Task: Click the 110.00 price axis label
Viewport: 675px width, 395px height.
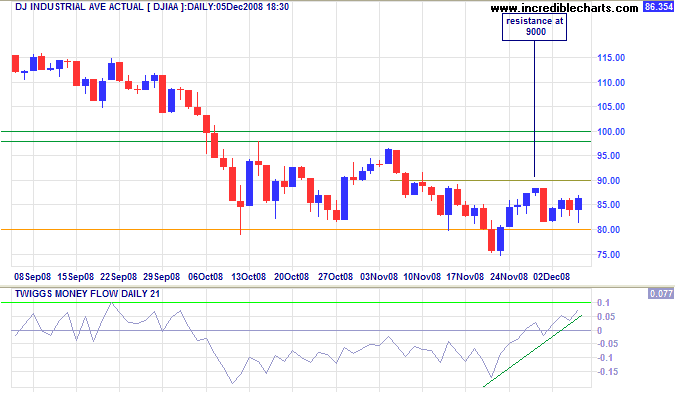Action: pos(611,83)
